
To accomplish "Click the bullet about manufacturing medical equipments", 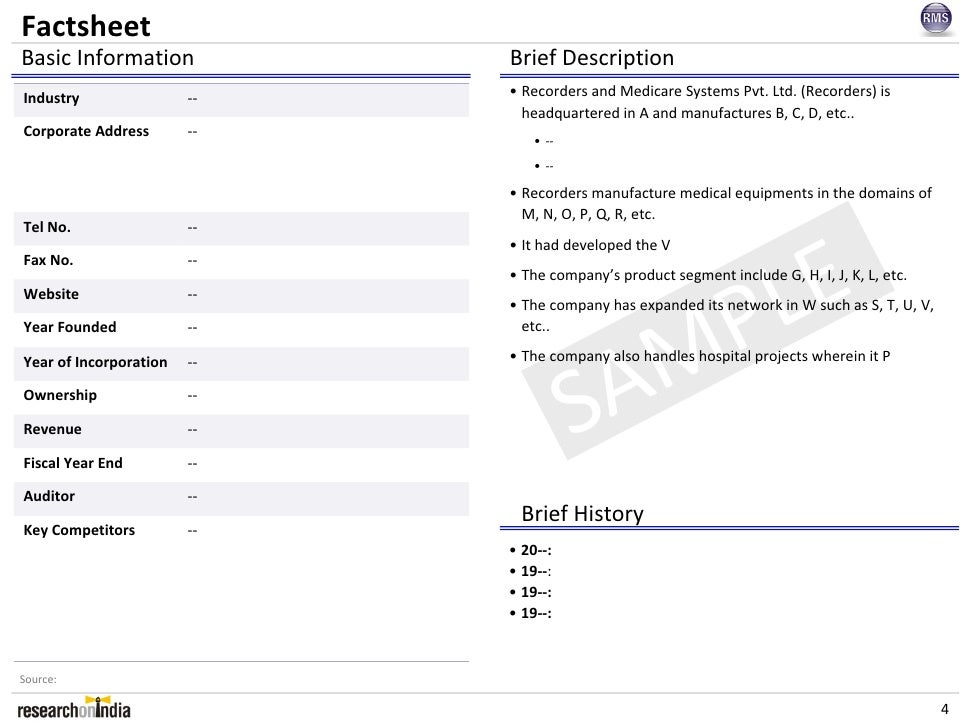I will pyautogui.click(x=720, y=204).
